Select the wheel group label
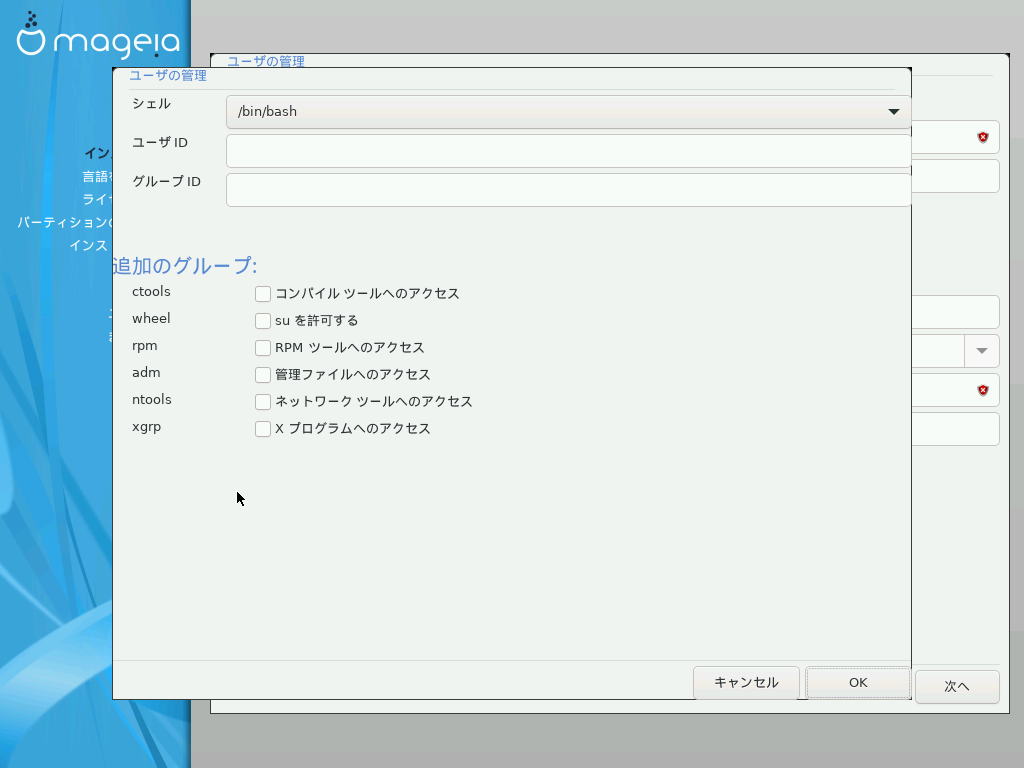Screen dimensions: 1024x768 (x=151, y=319)
